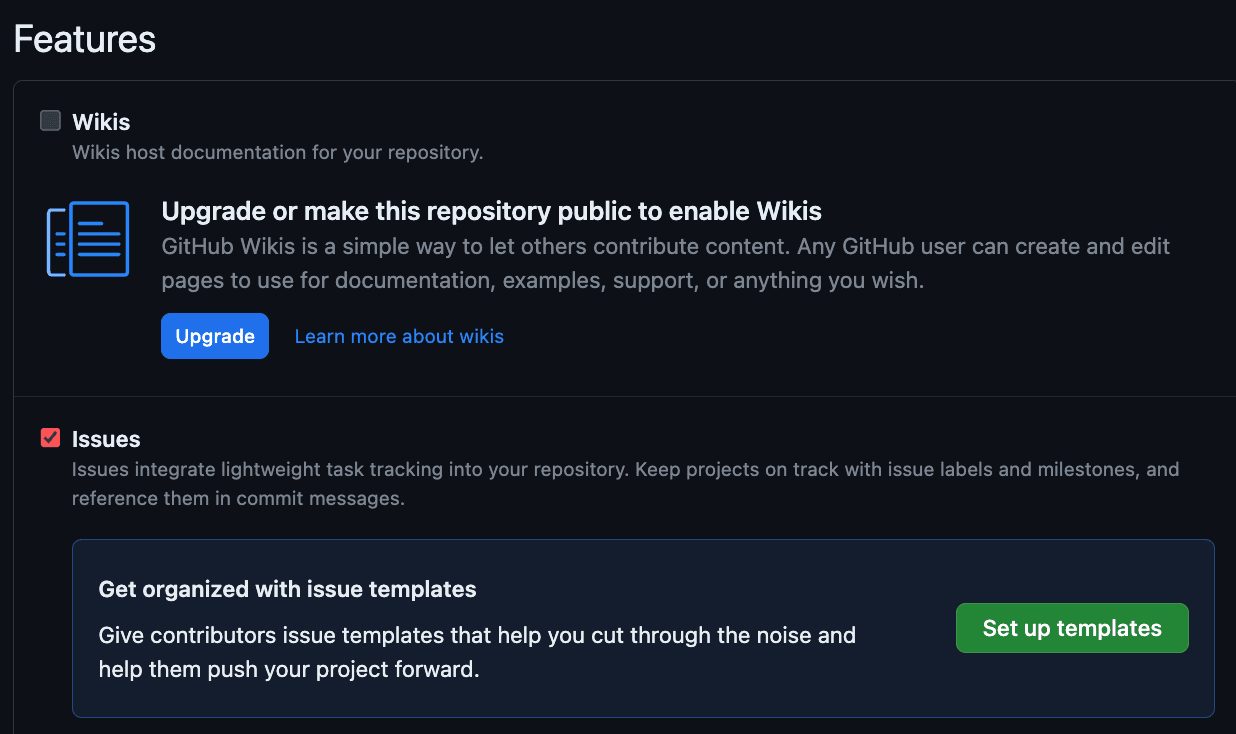
Task: Click the blue Upgrade button
Action: click(215, 336)
